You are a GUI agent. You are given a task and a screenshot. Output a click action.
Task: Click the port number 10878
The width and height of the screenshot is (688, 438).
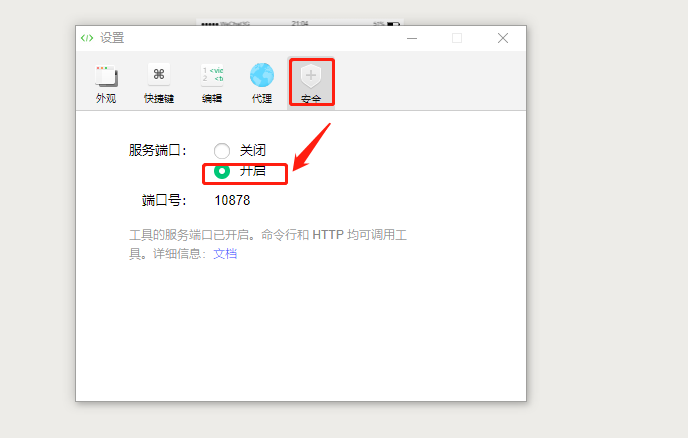232,200
